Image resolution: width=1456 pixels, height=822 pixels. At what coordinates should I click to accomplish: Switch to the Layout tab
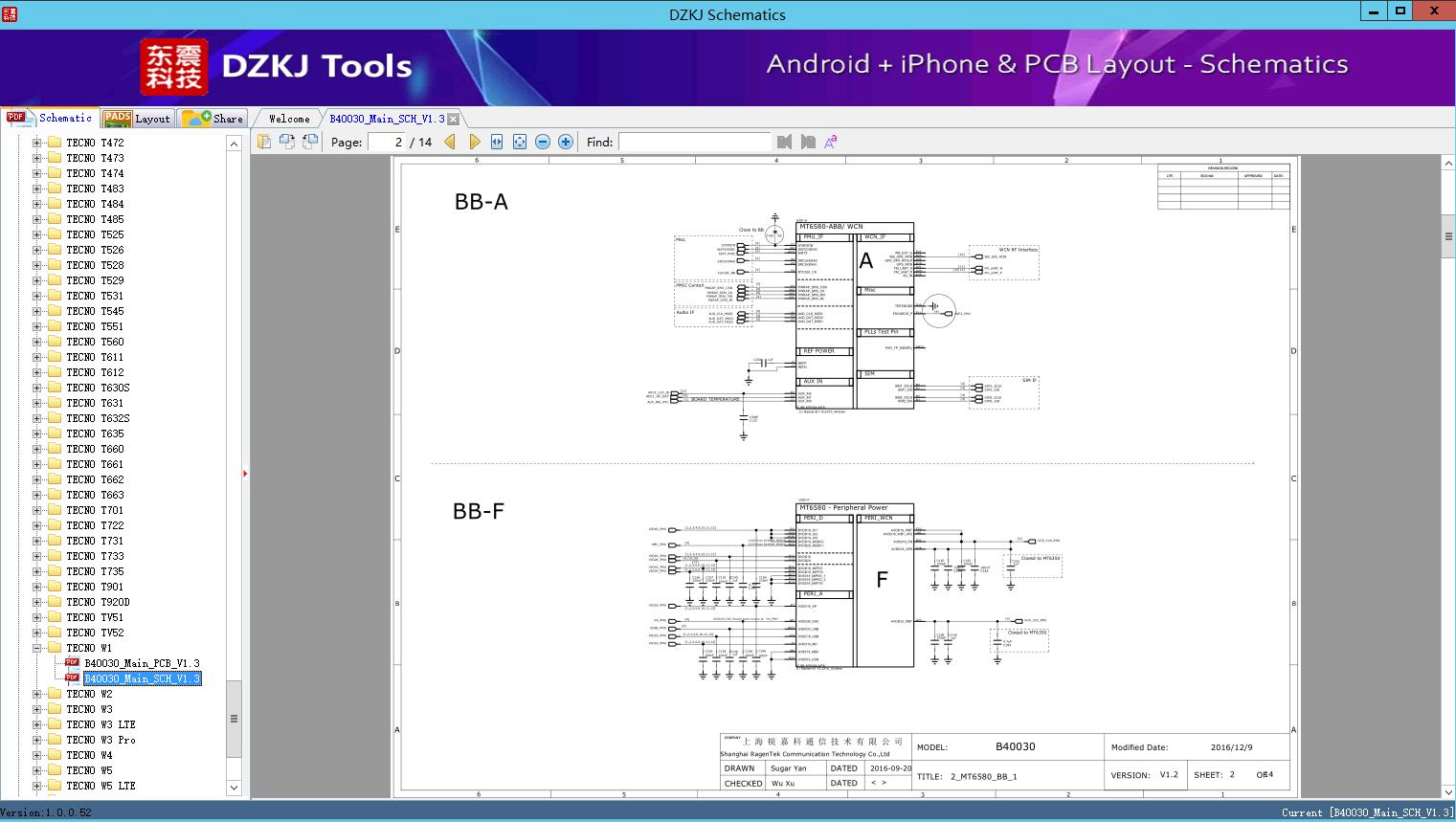click(x=137, y=119)
